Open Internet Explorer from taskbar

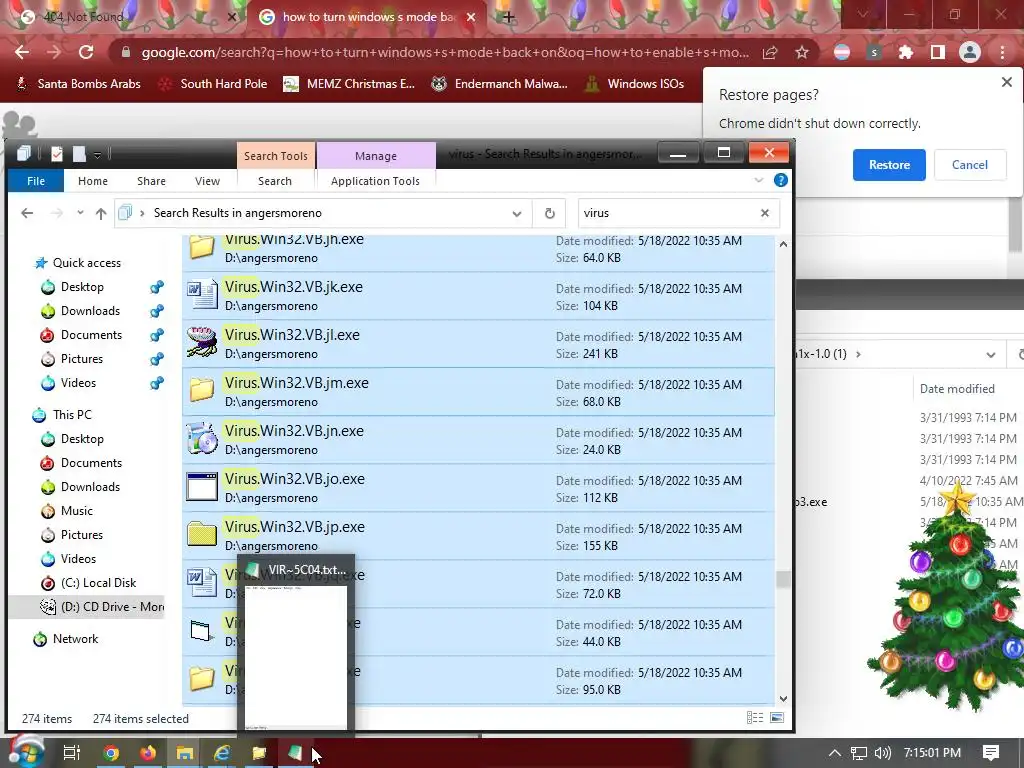(222, 753)
